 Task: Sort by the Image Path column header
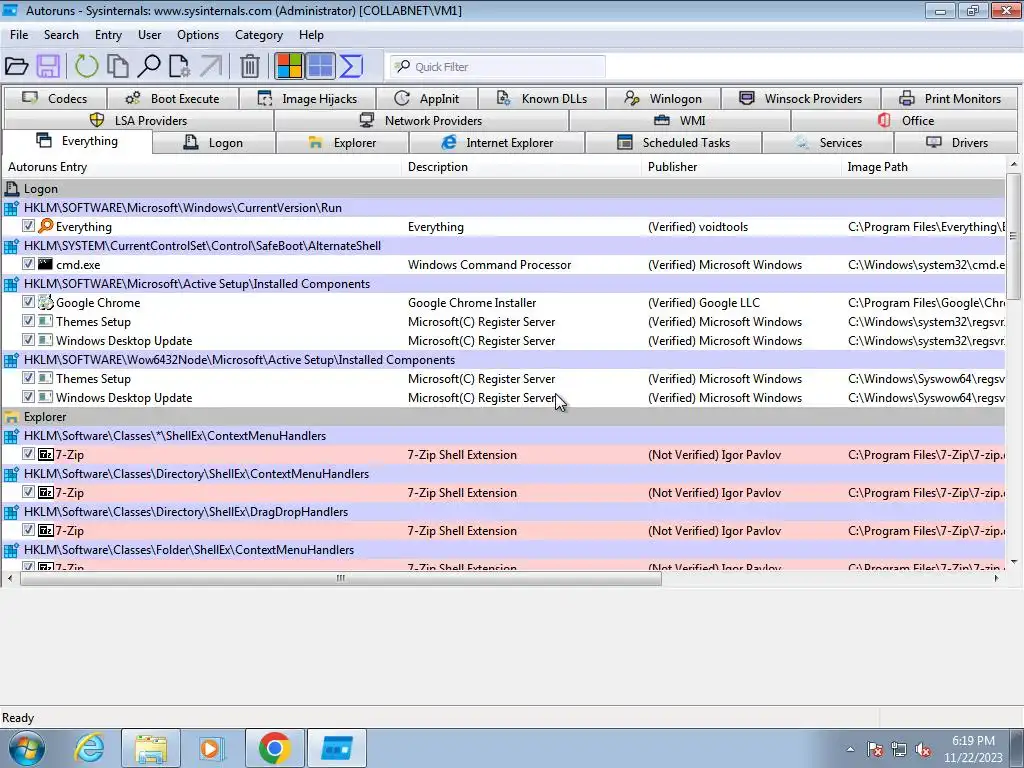click(924, 167)
